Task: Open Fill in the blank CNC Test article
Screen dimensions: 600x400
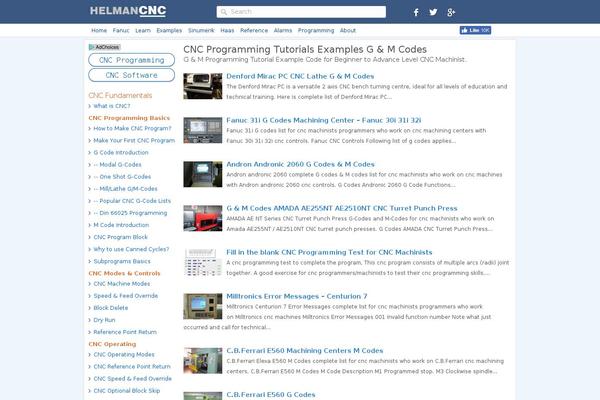Action: point(329,252)
